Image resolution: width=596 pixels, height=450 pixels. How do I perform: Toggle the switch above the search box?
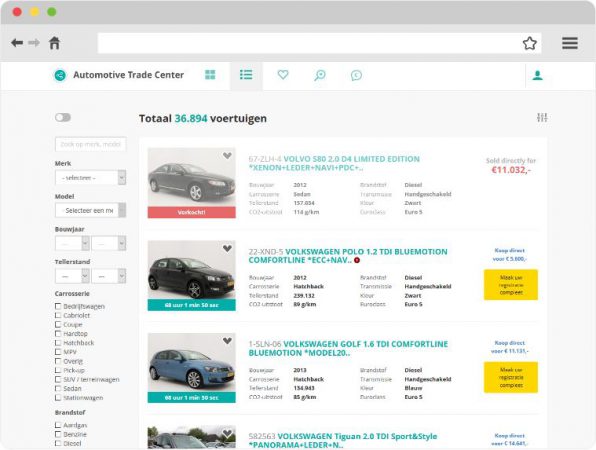[63, 117]
